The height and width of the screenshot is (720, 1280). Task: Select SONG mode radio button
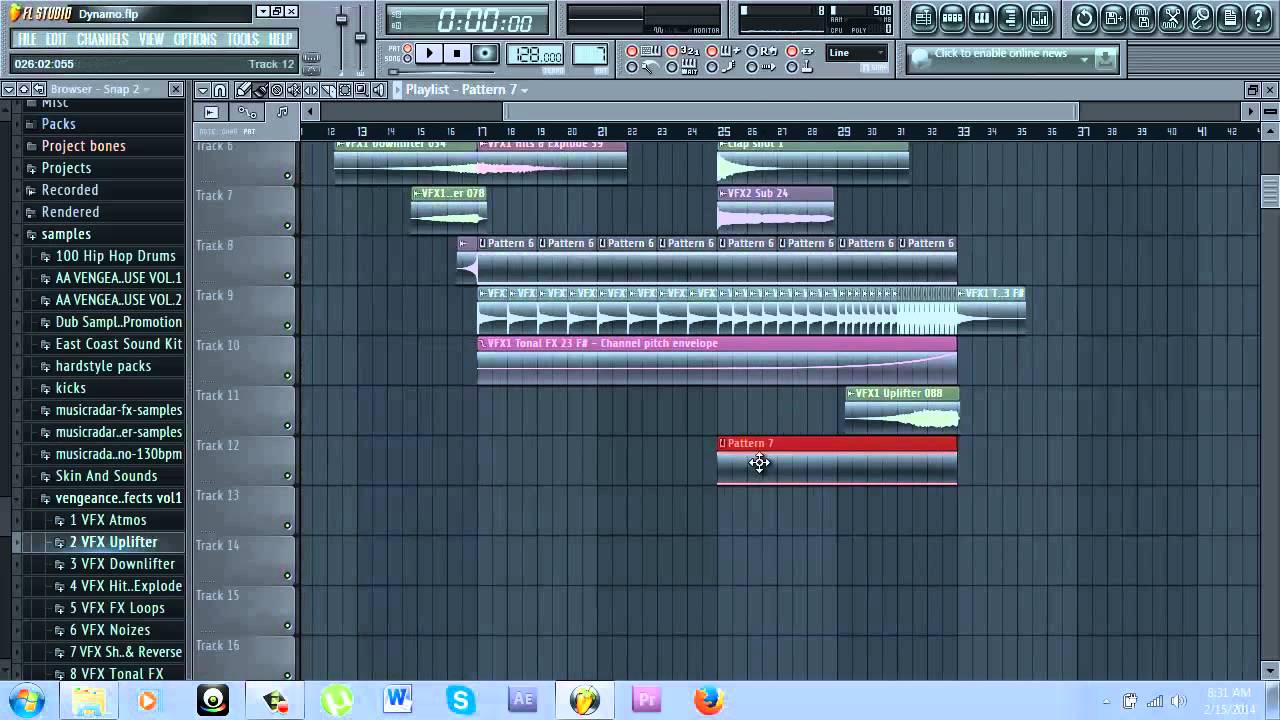(x=408, y=59)
